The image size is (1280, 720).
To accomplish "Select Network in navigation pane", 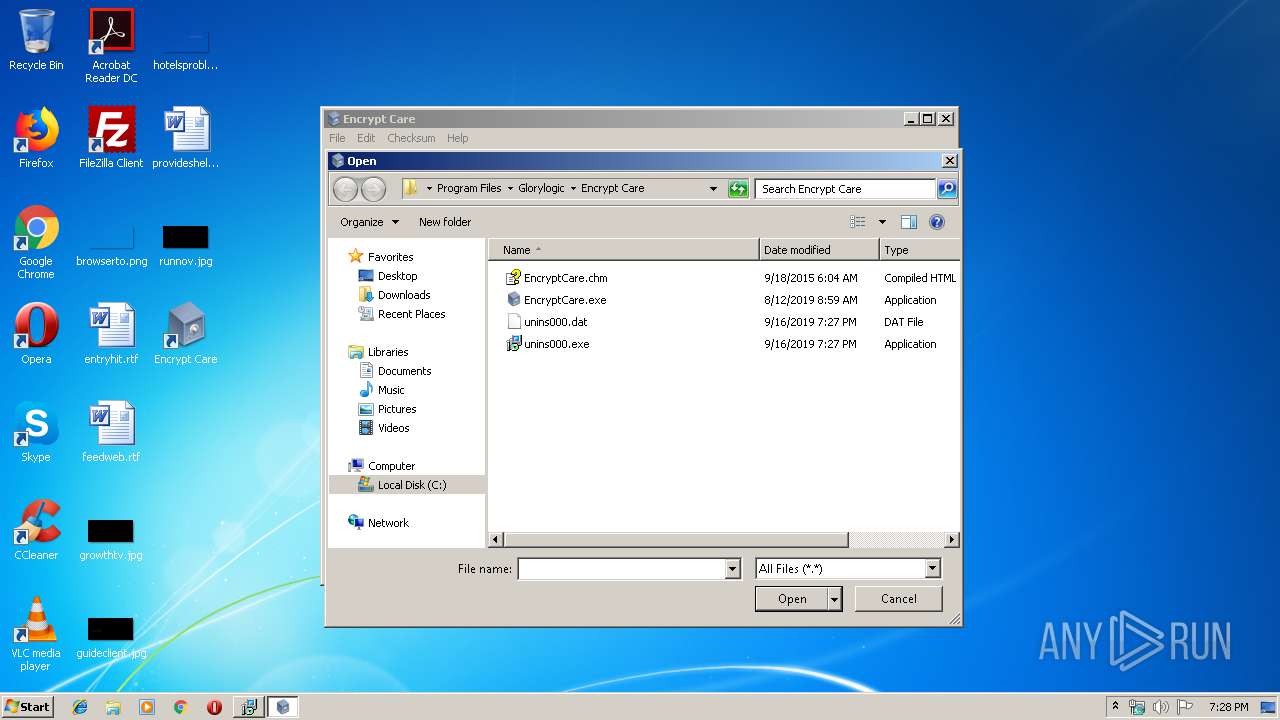I will click(388, 523).
